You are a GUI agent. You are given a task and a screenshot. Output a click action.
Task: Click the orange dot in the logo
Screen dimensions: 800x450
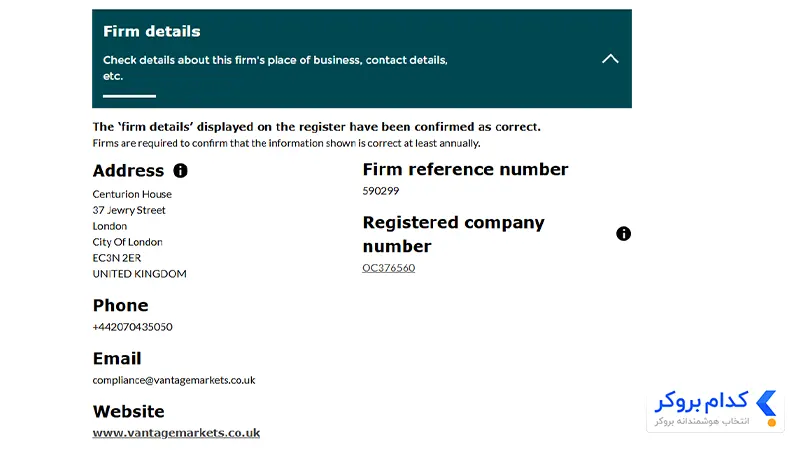tap(771, 422)
